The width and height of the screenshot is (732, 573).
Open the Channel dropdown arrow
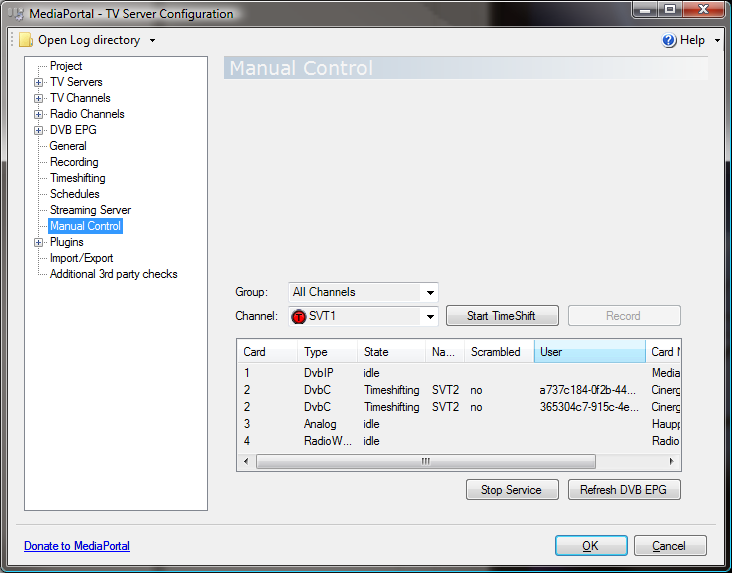(430, 316)
